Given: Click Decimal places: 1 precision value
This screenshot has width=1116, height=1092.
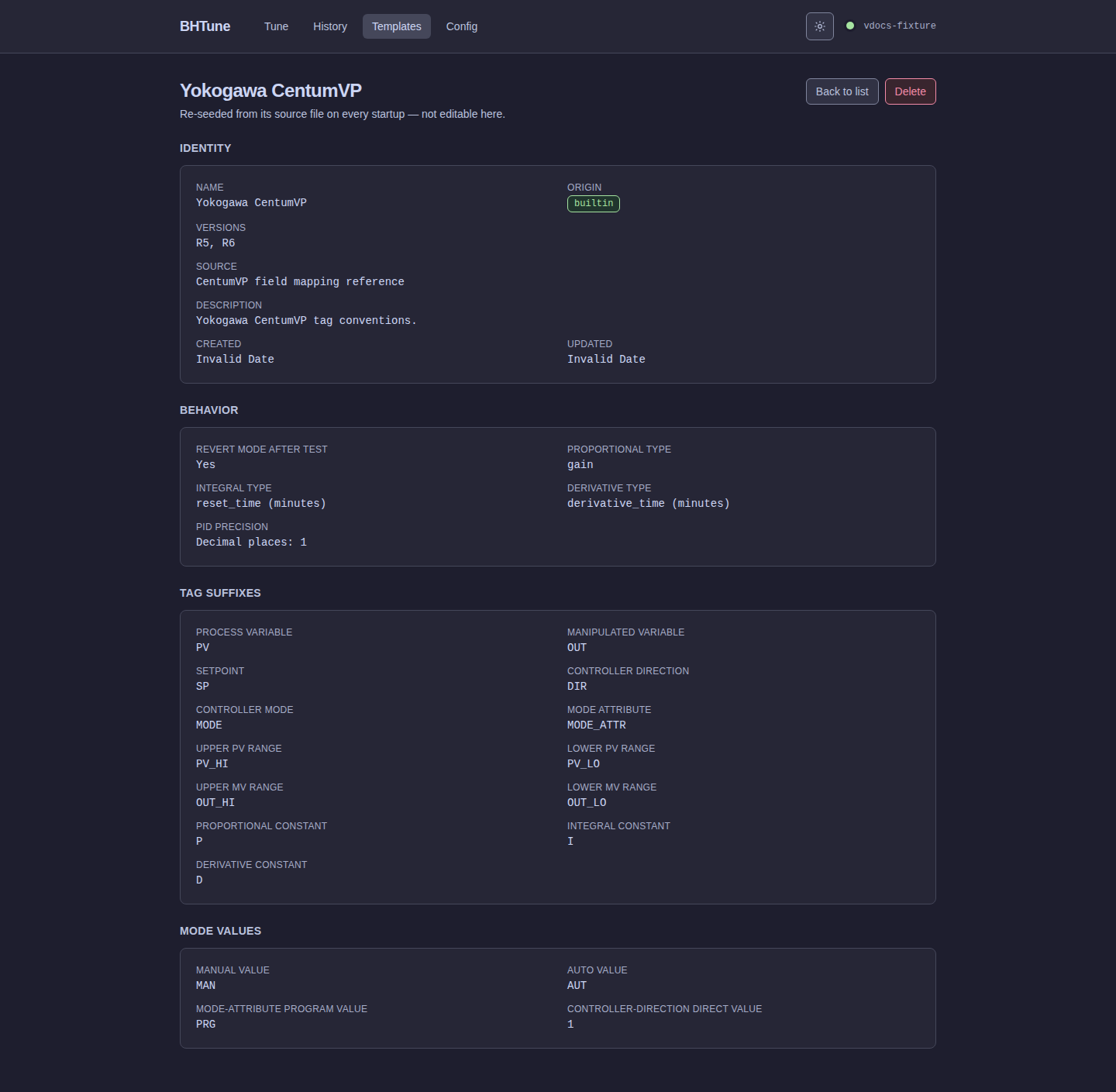Looking at the screenshot, I should coord(251,543).
